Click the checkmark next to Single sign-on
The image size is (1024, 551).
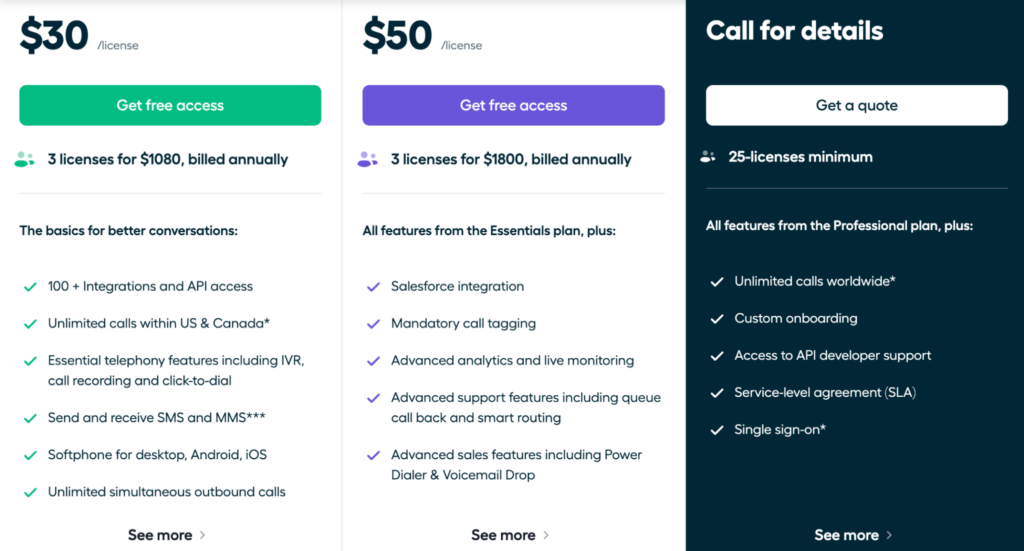(717, 430)
